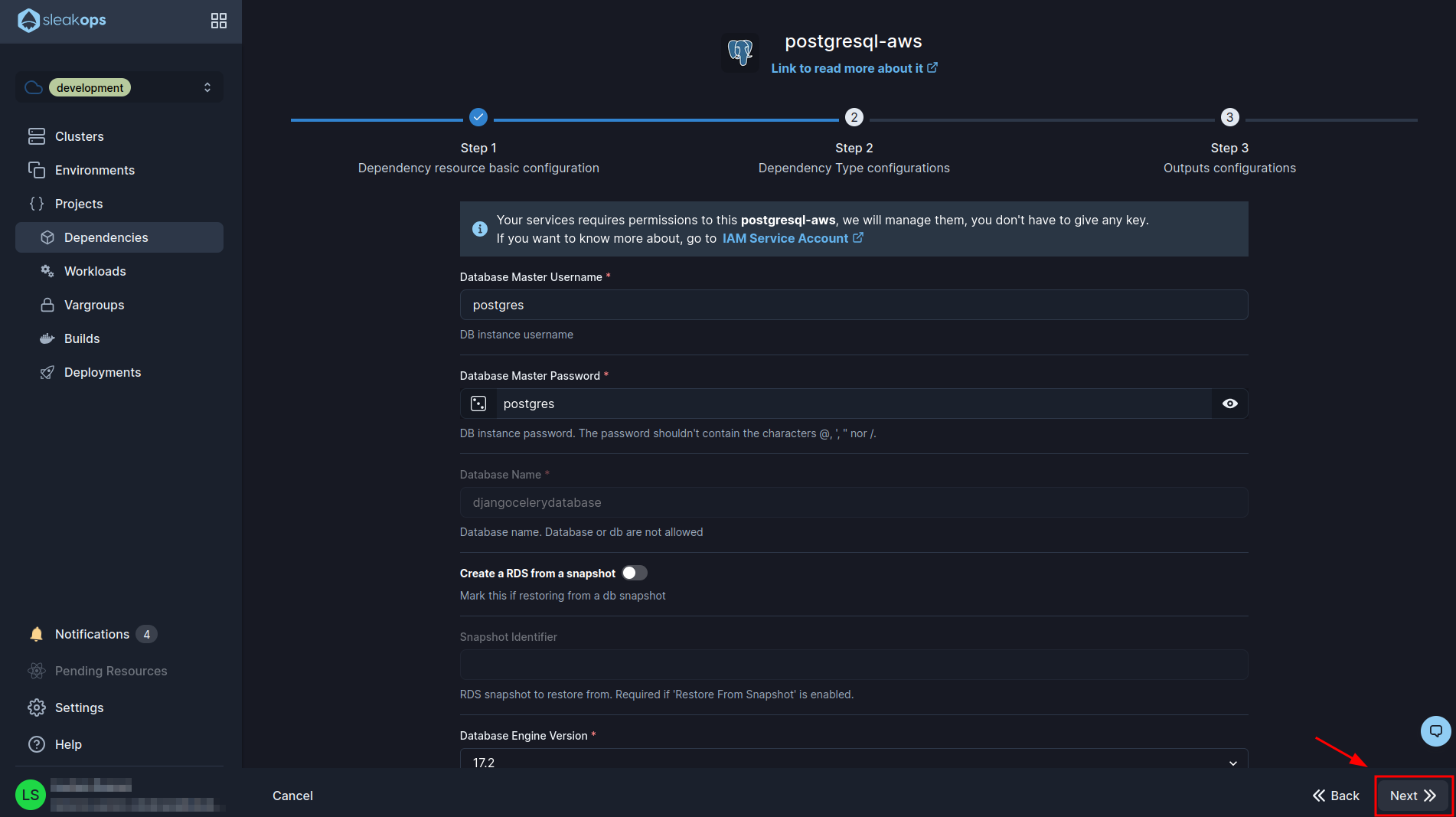Viewport: 1456px width, 817px height.
Task: Click 'Dependency resource basic configuration' text
Action: tap(478, 168)
